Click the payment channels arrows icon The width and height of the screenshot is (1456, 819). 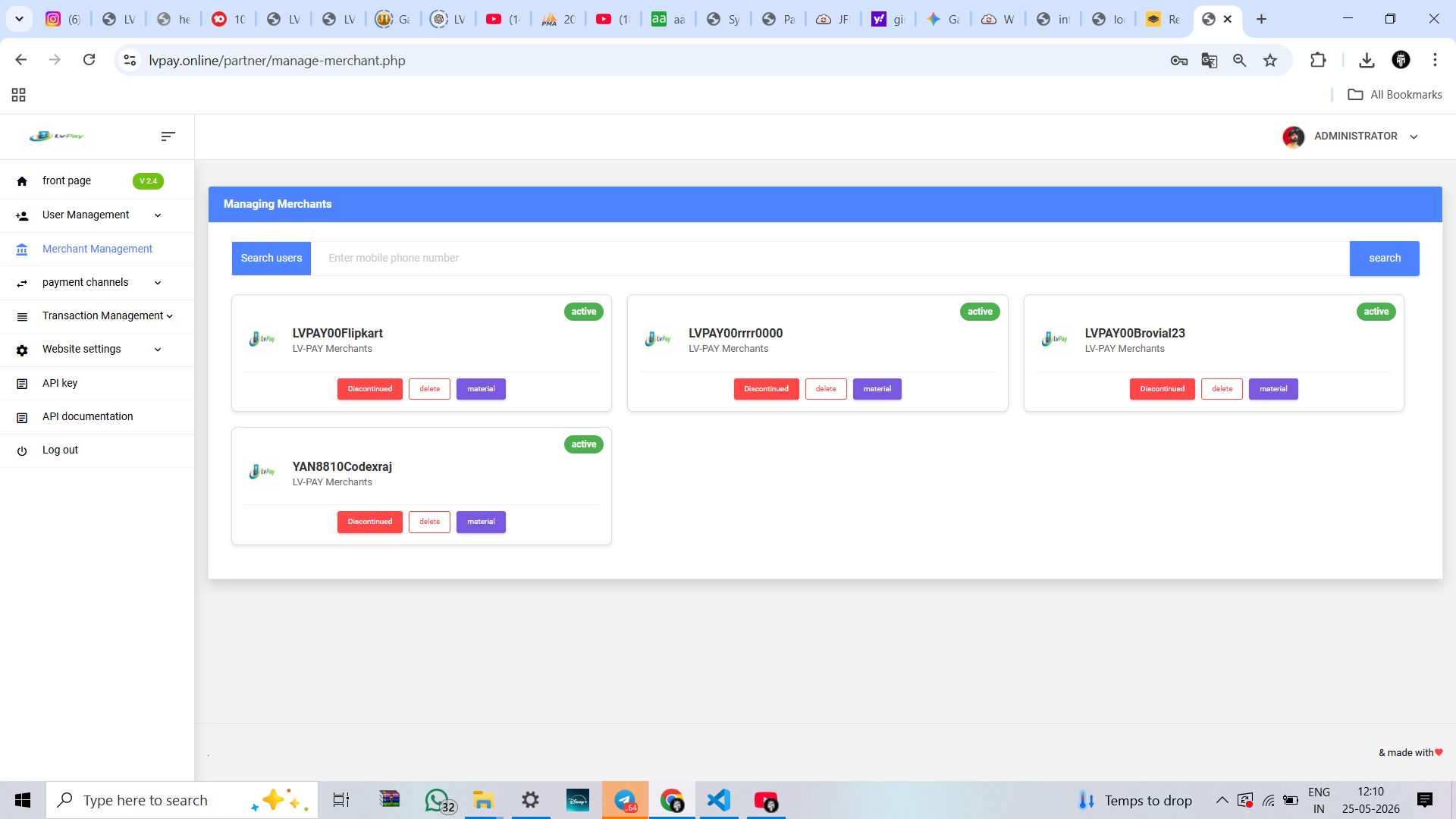tap(22, 283)
